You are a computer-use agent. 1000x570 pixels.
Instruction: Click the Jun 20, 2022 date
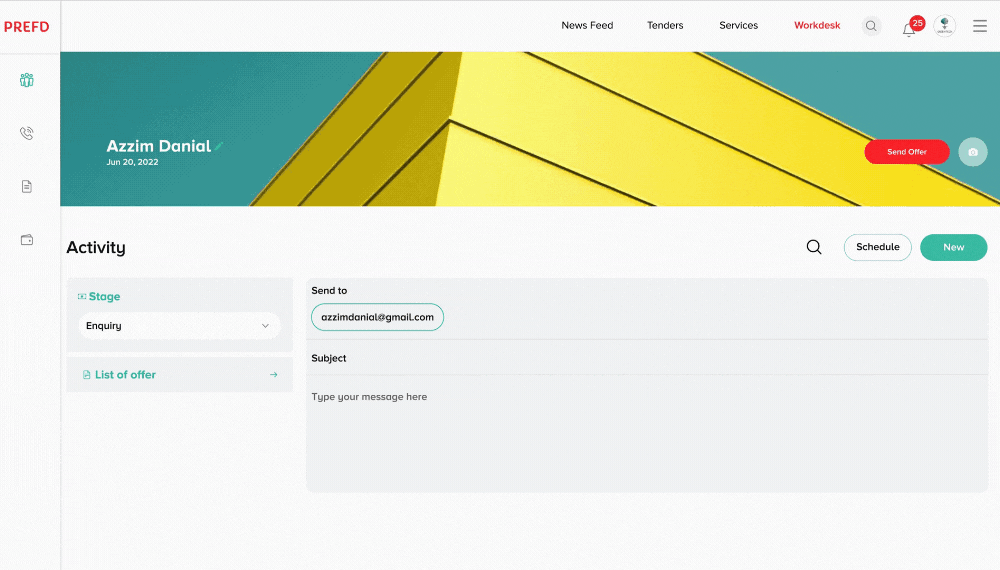[x=132, y=162]
